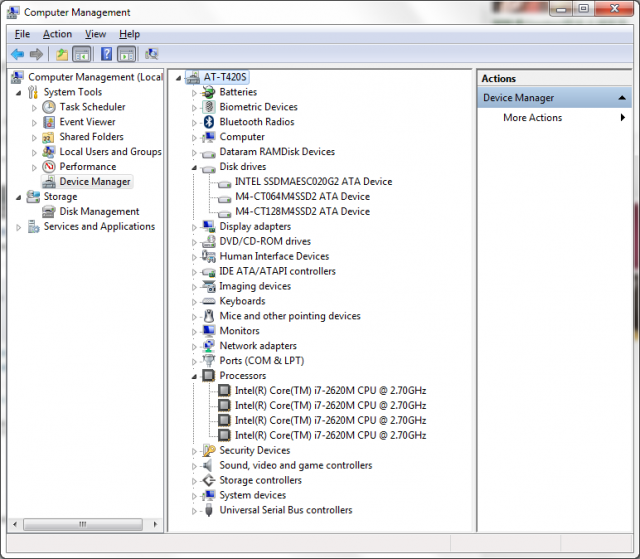
Task: Open the Action menu
Action: [58, 34]
